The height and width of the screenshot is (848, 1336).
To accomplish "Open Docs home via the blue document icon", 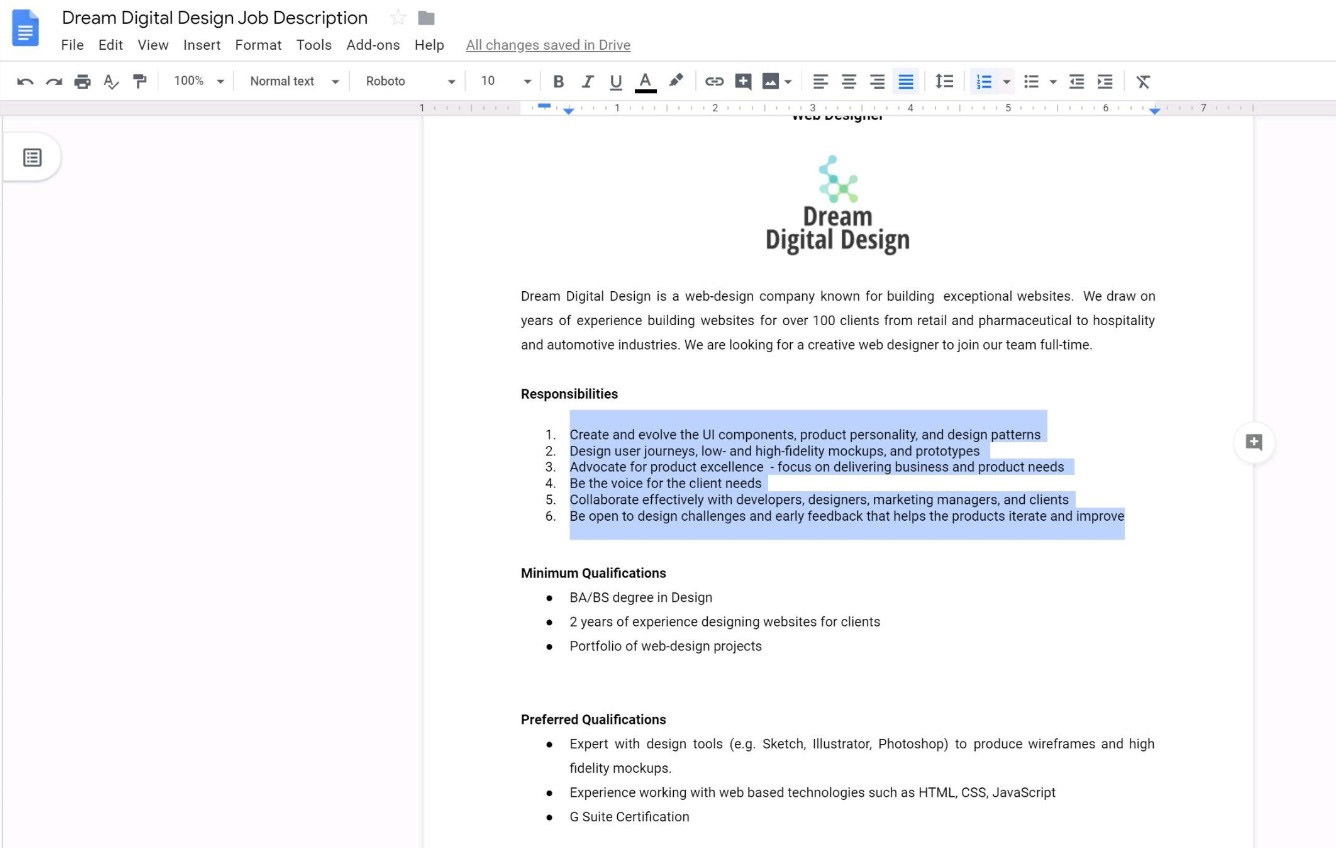I will coord(26,28).
